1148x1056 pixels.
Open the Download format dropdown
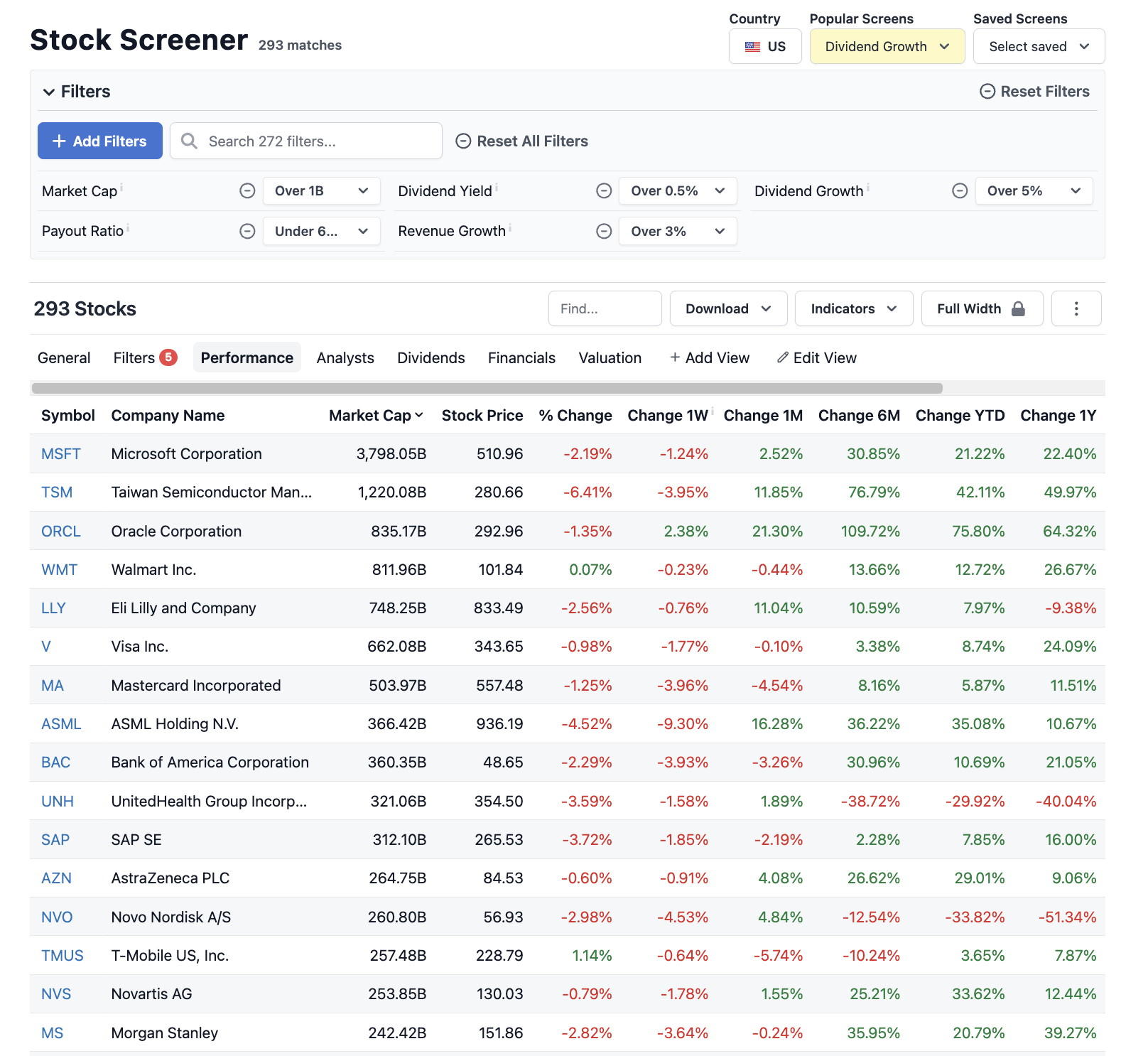tap(727, 308)
